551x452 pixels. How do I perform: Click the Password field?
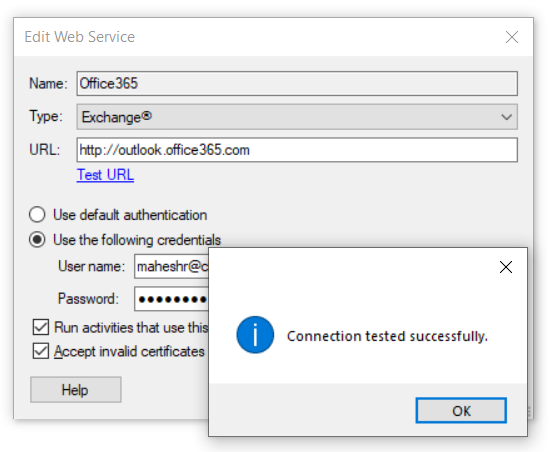coord(171,299)
